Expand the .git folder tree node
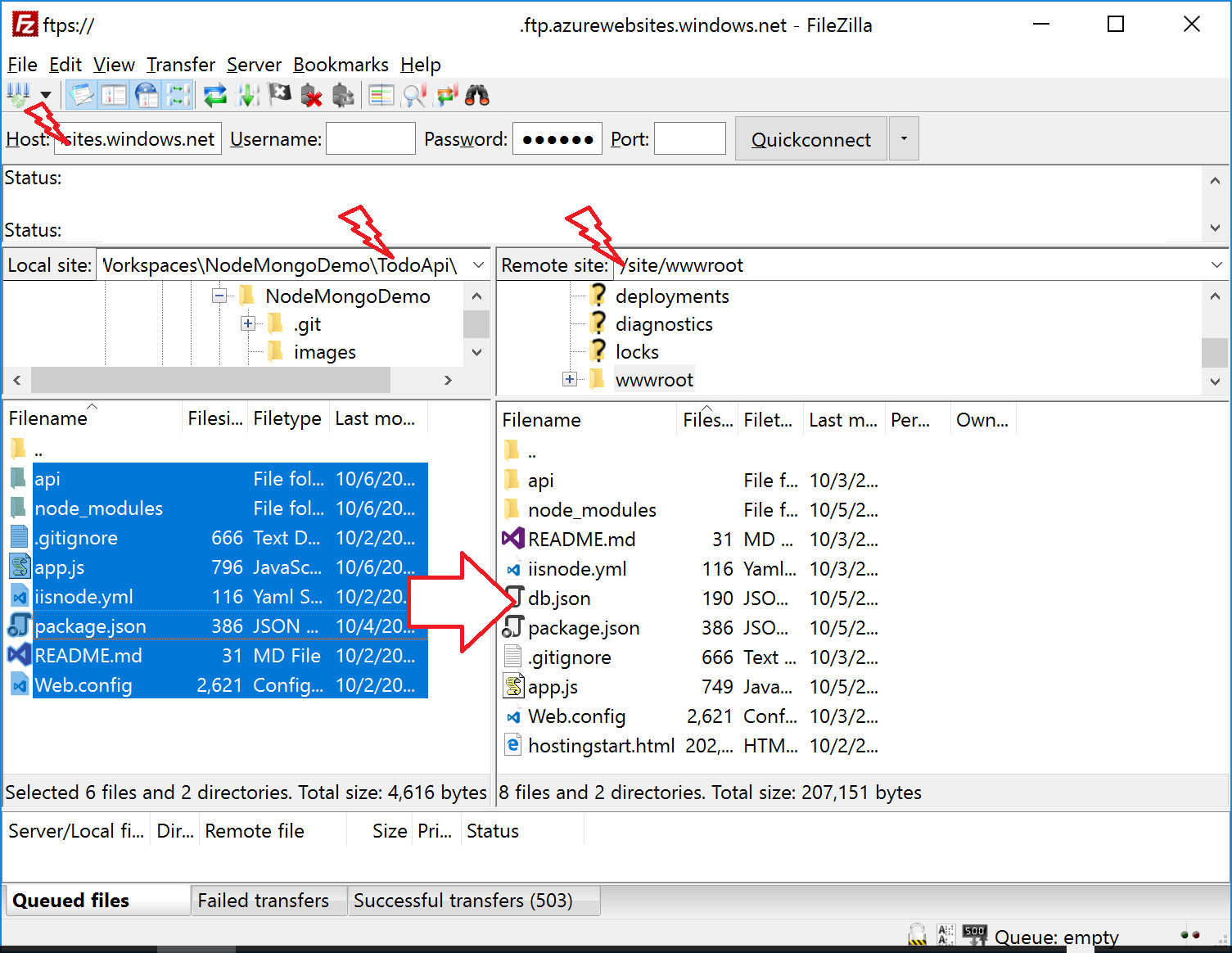Viewport: 1232px width, 953px height. [248, 324]
